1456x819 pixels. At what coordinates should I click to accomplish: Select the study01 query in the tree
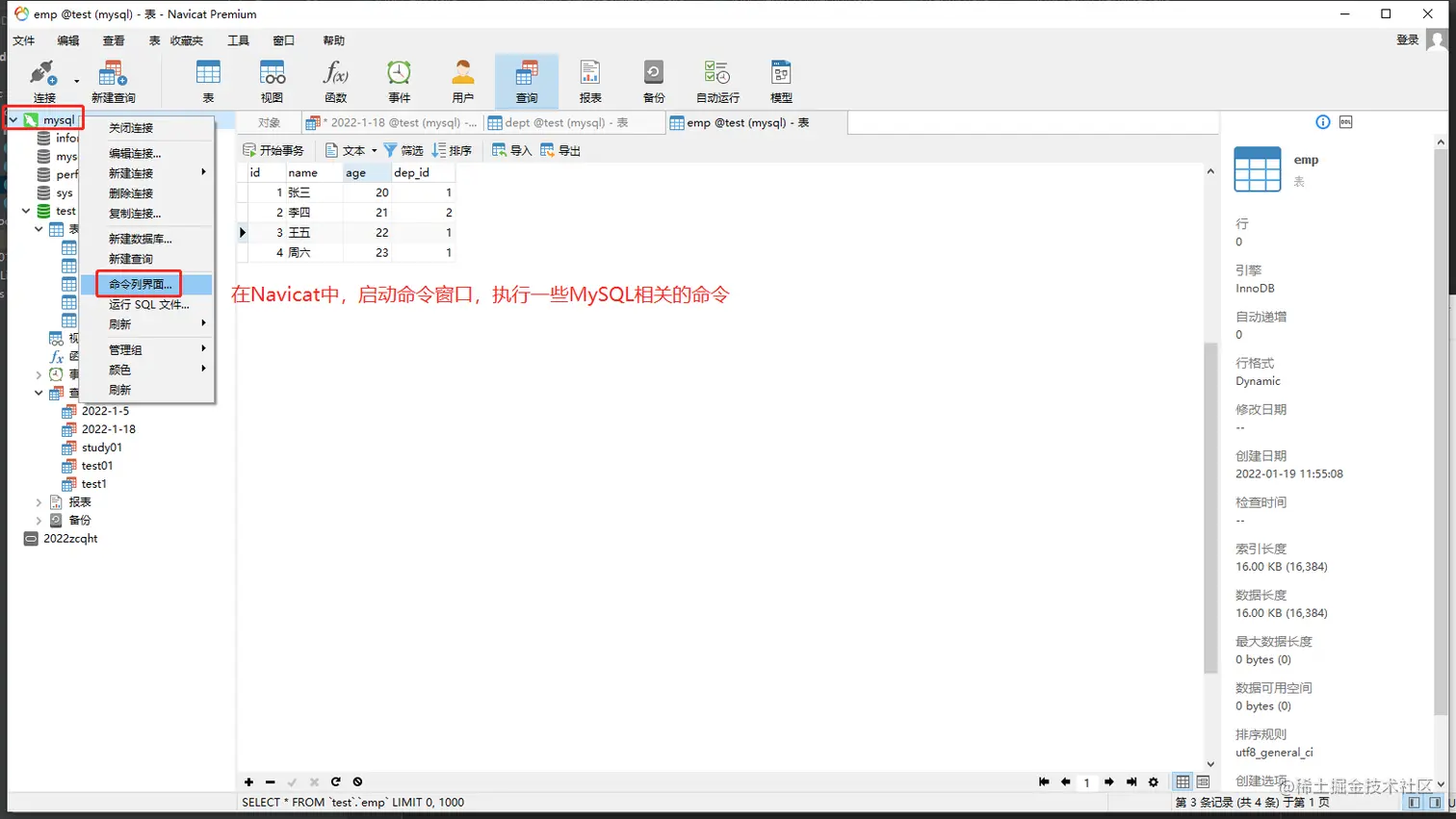tap(101, 448)
